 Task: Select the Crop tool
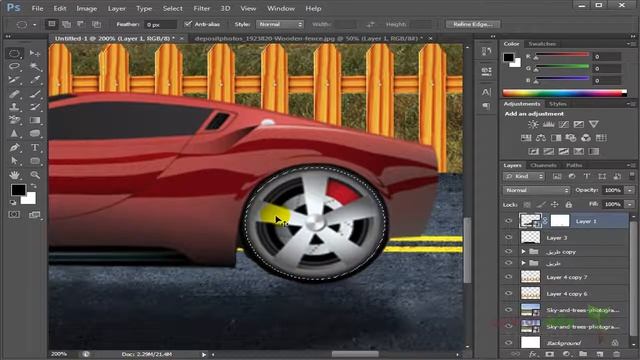[14, 80]
